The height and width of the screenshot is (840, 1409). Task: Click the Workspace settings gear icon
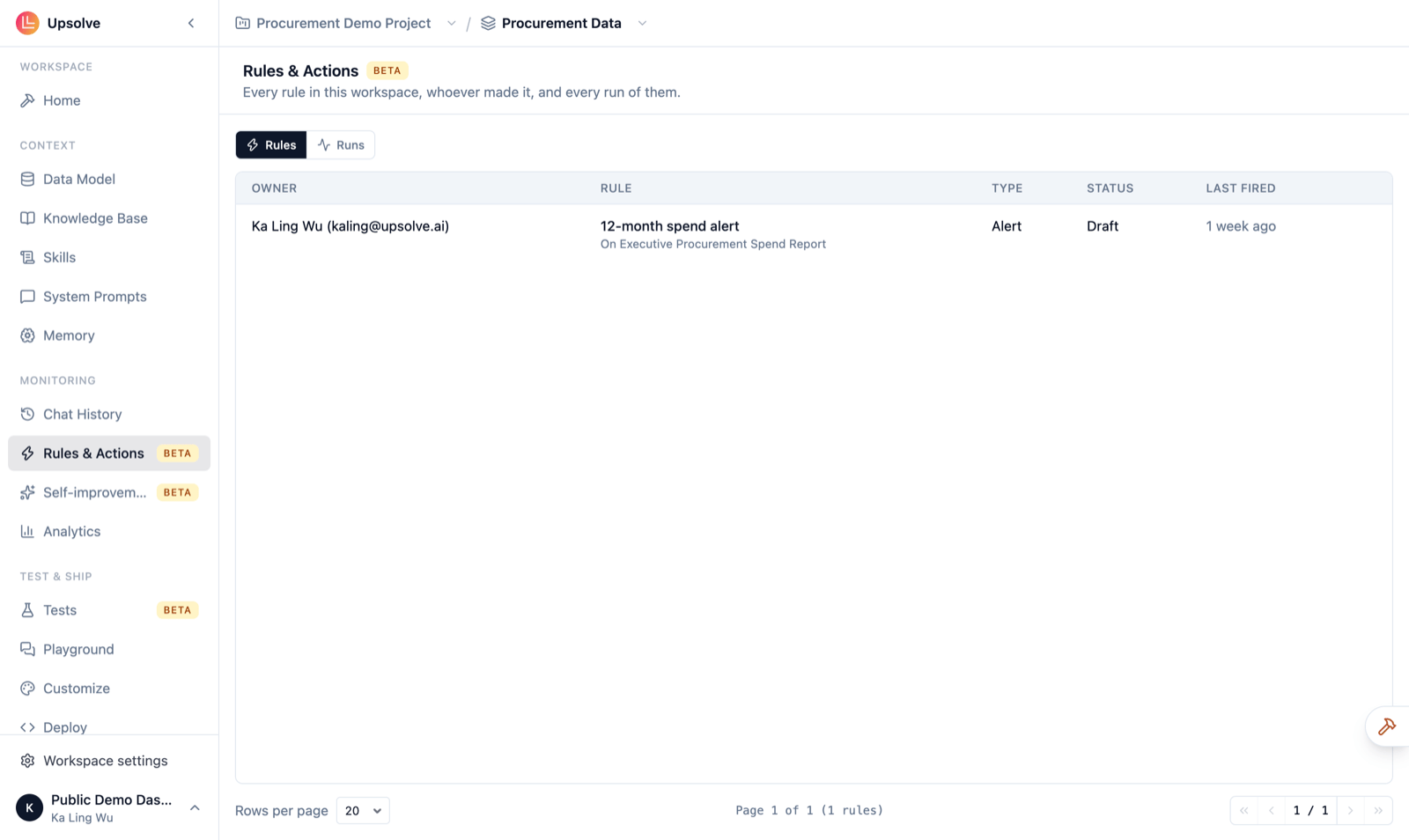(x=27, y=761)
